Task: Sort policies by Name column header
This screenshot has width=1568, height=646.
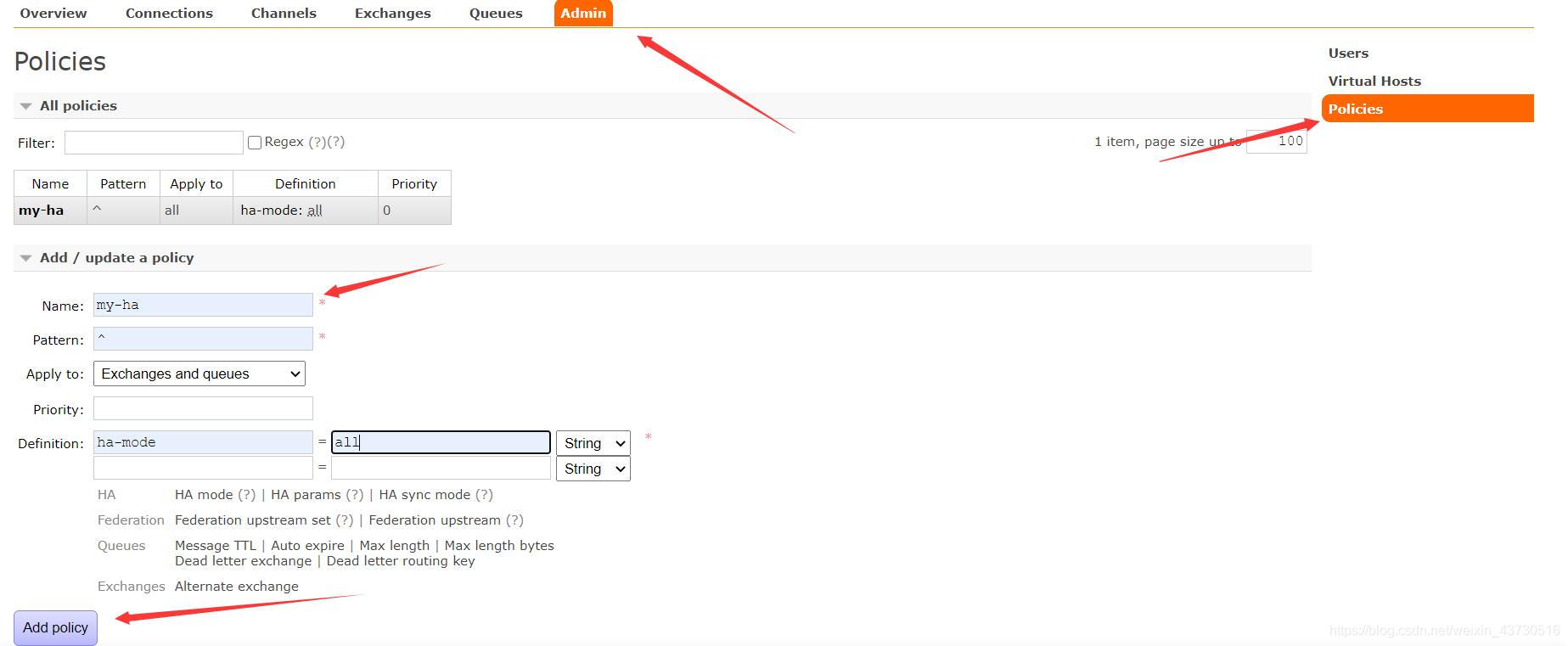Action: pyautogui.click(x=50, y=183)
